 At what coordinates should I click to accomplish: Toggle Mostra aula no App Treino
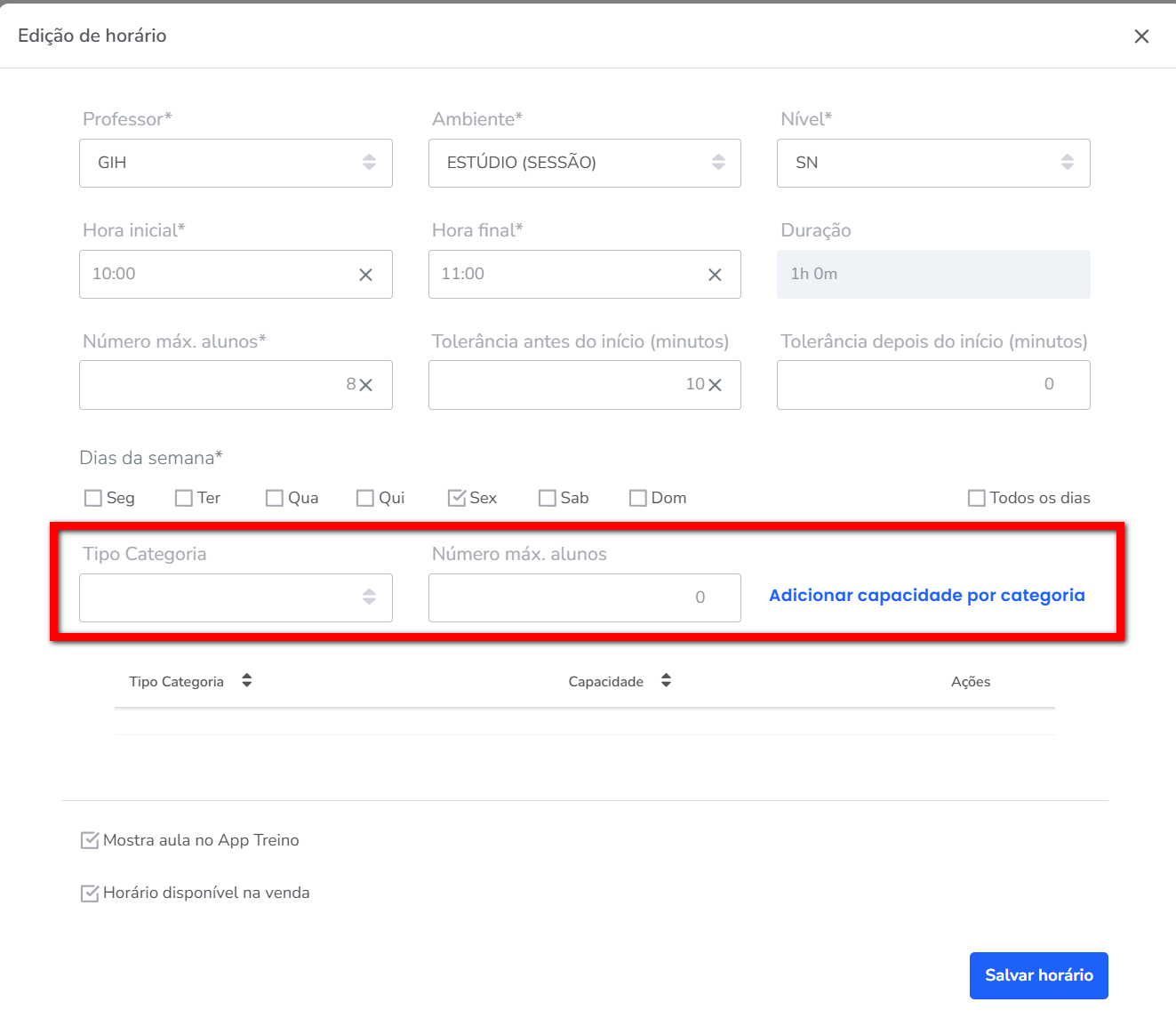point(90,840)
